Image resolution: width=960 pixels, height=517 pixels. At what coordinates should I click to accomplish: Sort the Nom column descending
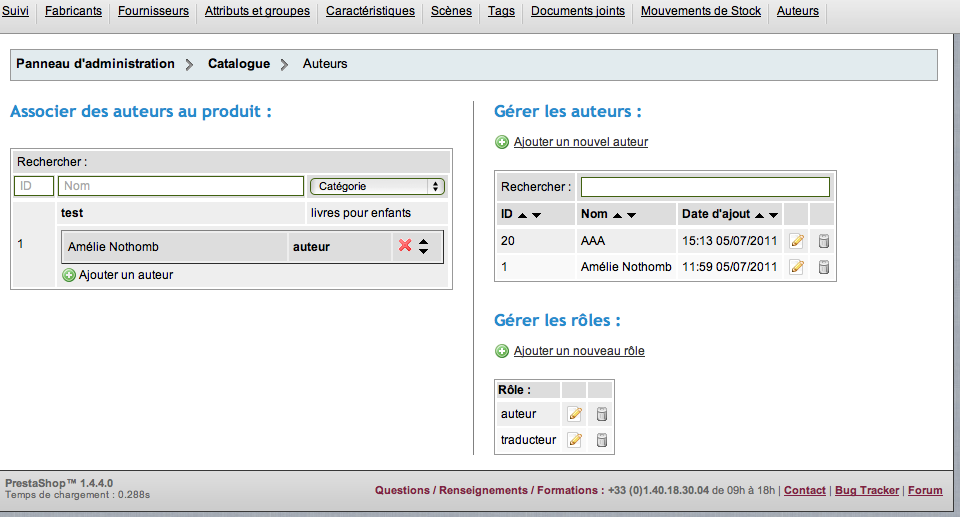[631, 215]
